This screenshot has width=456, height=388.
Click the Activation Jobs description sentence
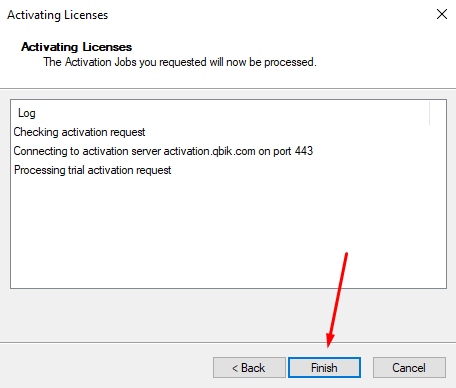point(180,62)
